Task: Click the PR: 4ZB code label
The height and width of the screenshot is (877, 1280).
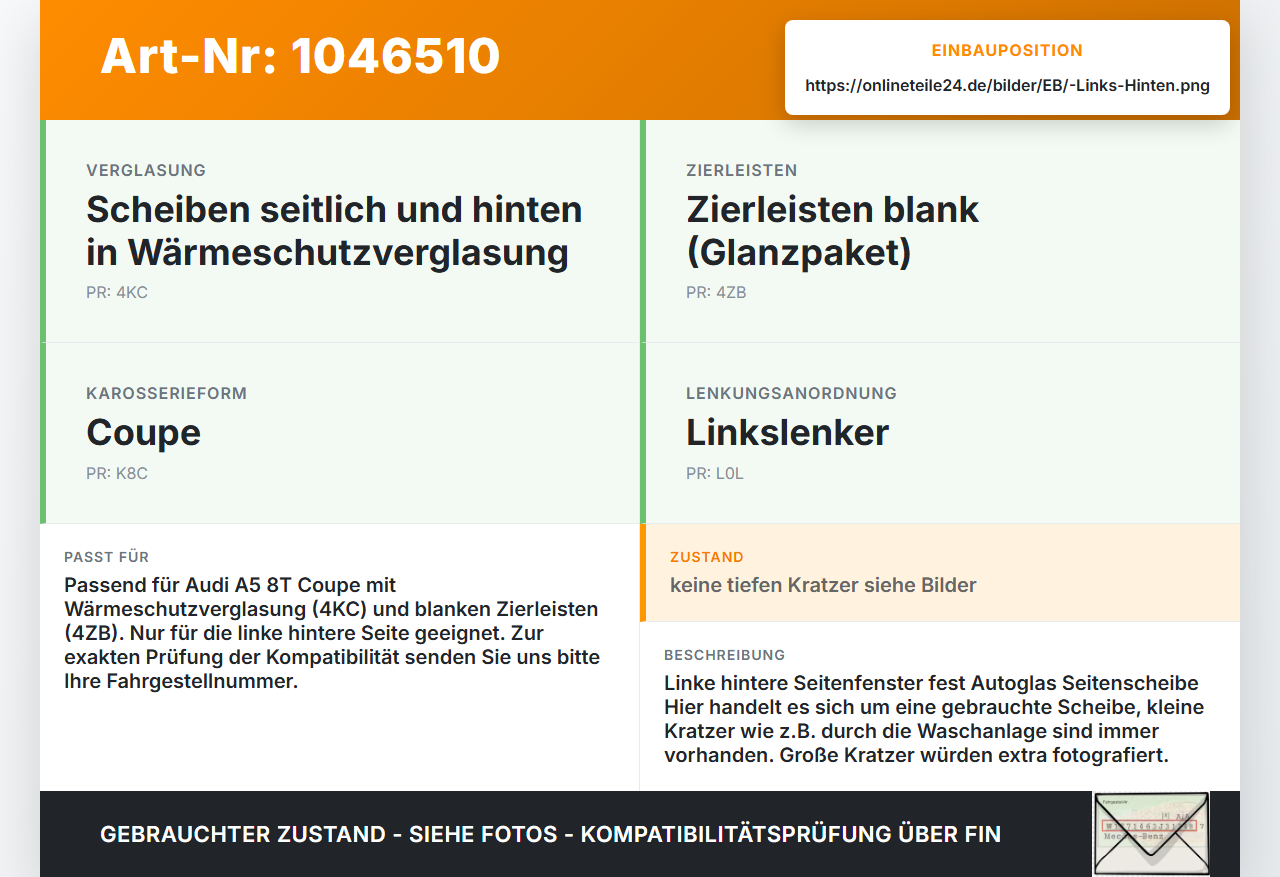Action: pos(716,293)
